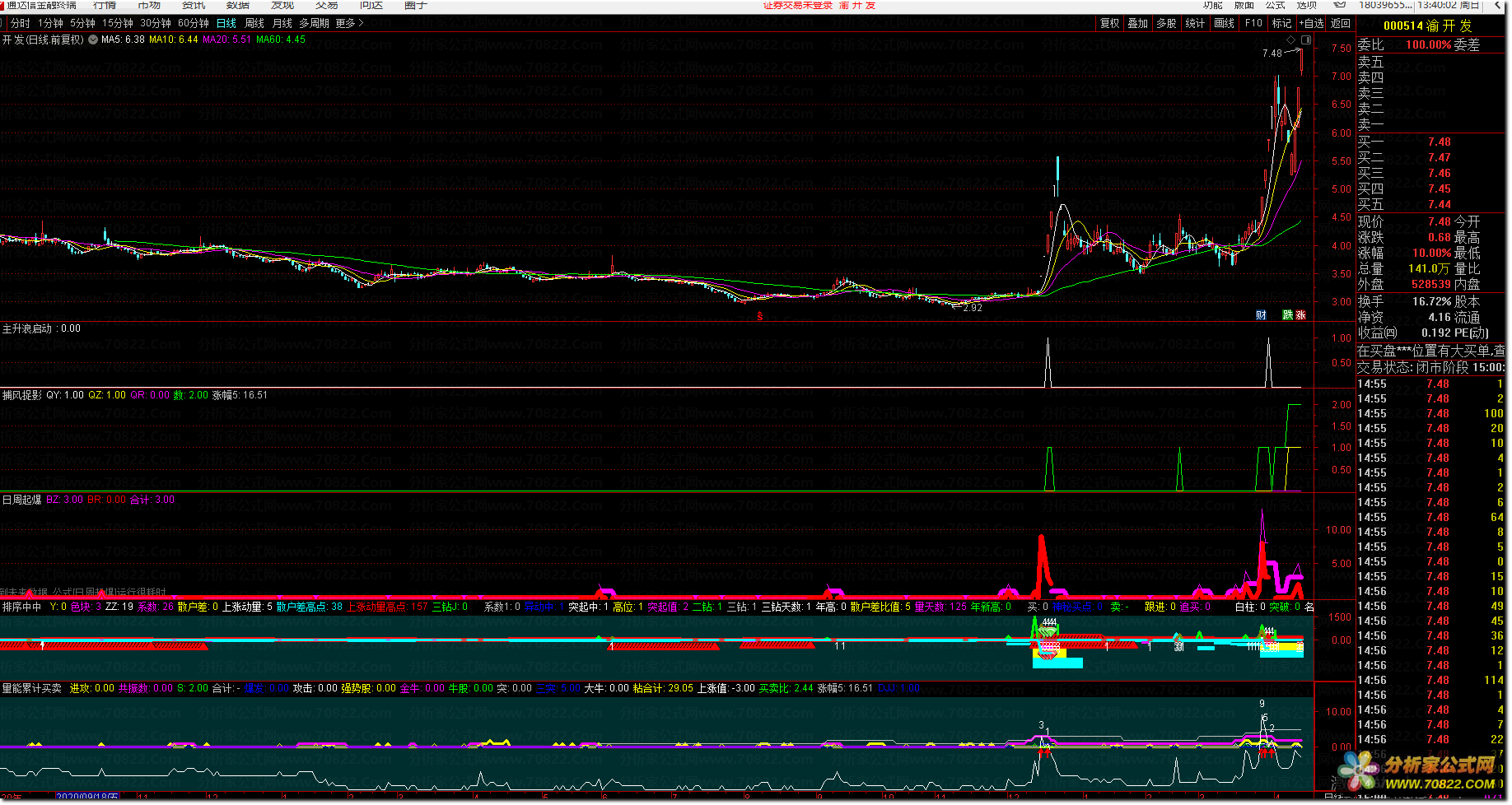Click the 委比 100.00% value

click(1428, 44)
